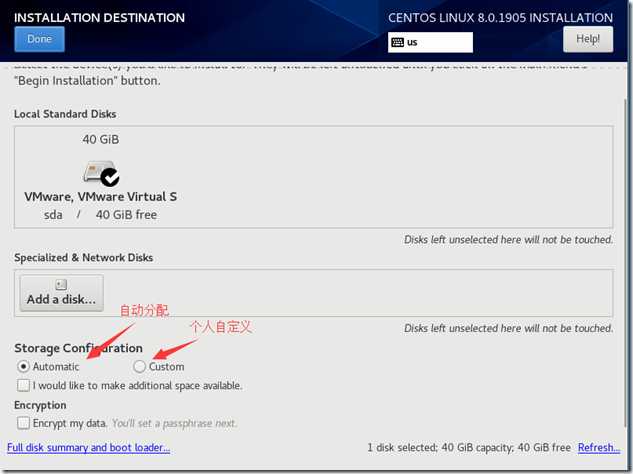Viewport: 633px width, 474px height.
Task: Click the INSTALLATION DESTINATION title
Action: (x=99, y=18)
